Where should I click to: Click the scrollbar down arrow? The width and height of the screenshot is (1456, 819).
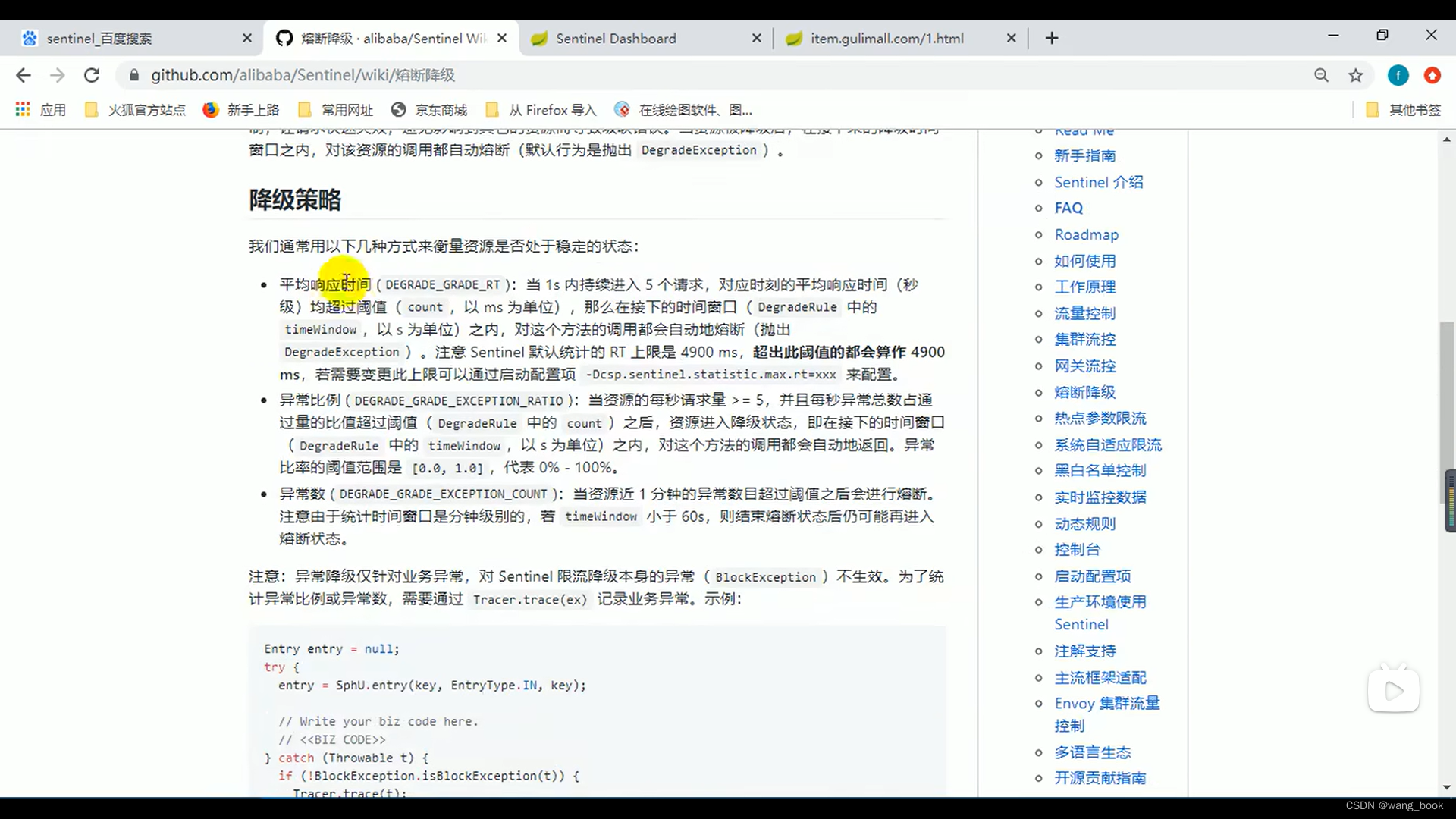tap(1446, 787)
